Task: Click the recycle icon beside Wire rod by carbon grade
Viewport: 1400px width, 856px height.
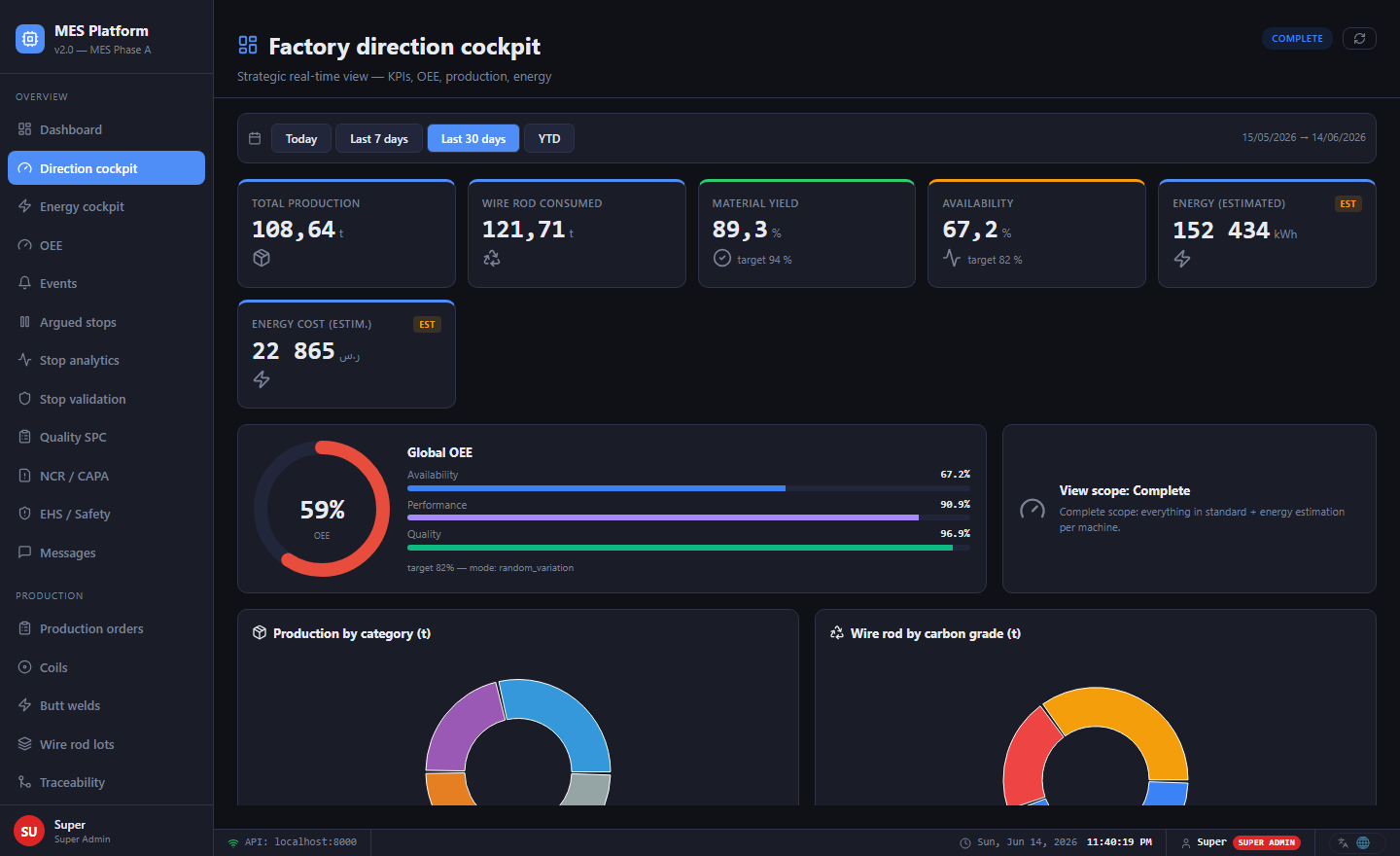Action: [837, 632]
